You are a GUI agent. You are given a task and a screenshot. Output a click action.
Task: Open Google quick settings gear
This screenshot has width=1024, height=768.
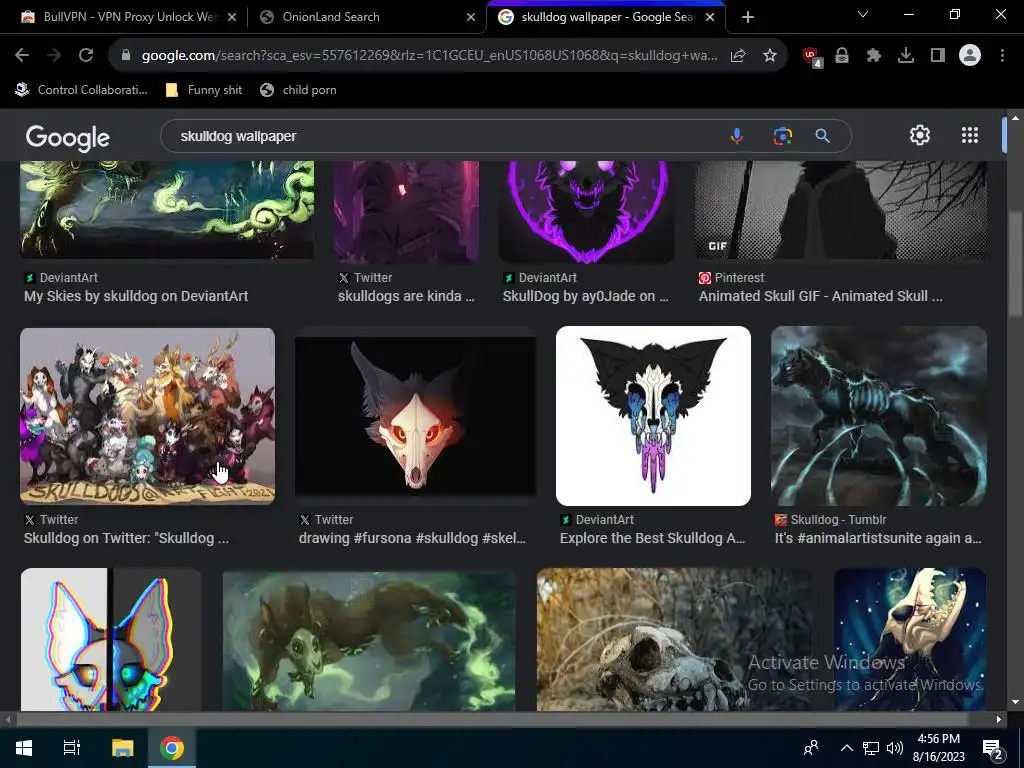point(920,135)
